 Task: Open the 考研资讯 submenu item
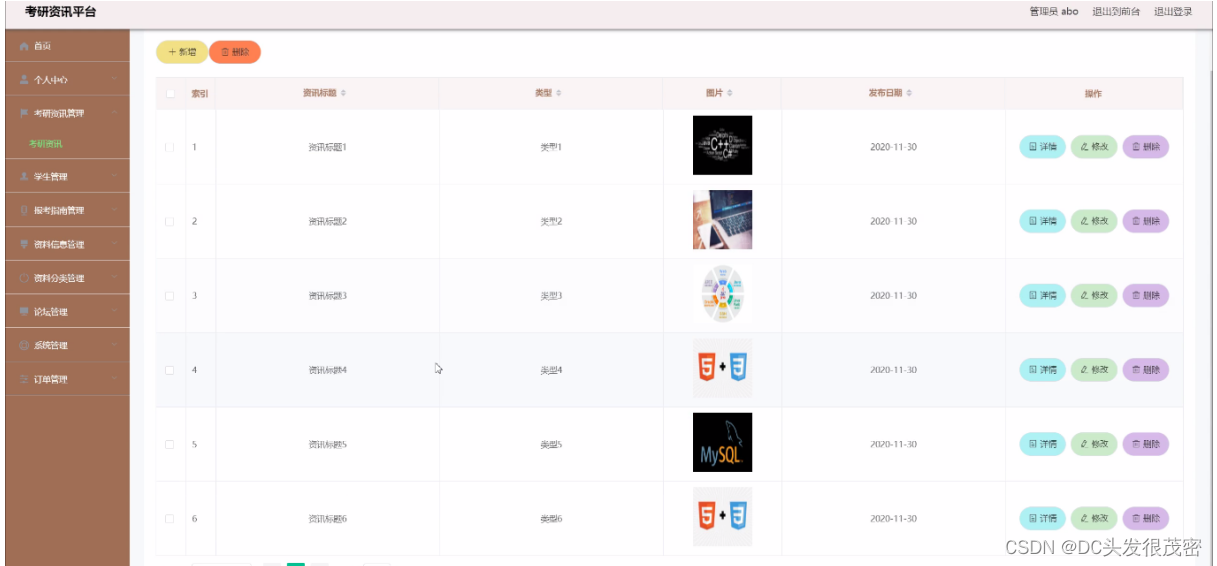46,144
